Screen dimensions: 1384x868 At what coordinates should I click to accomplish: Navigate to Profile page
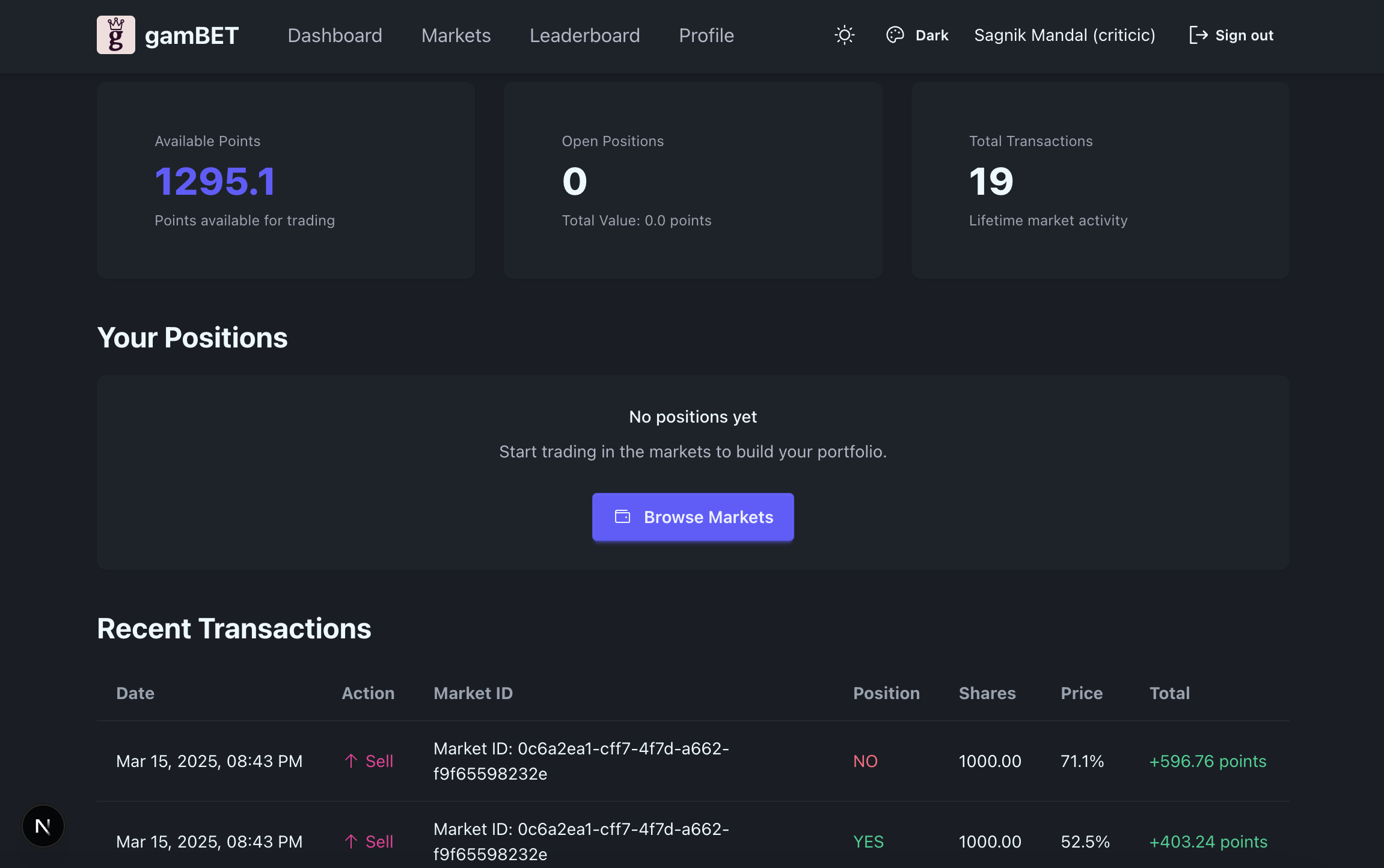tap(706, 35)
